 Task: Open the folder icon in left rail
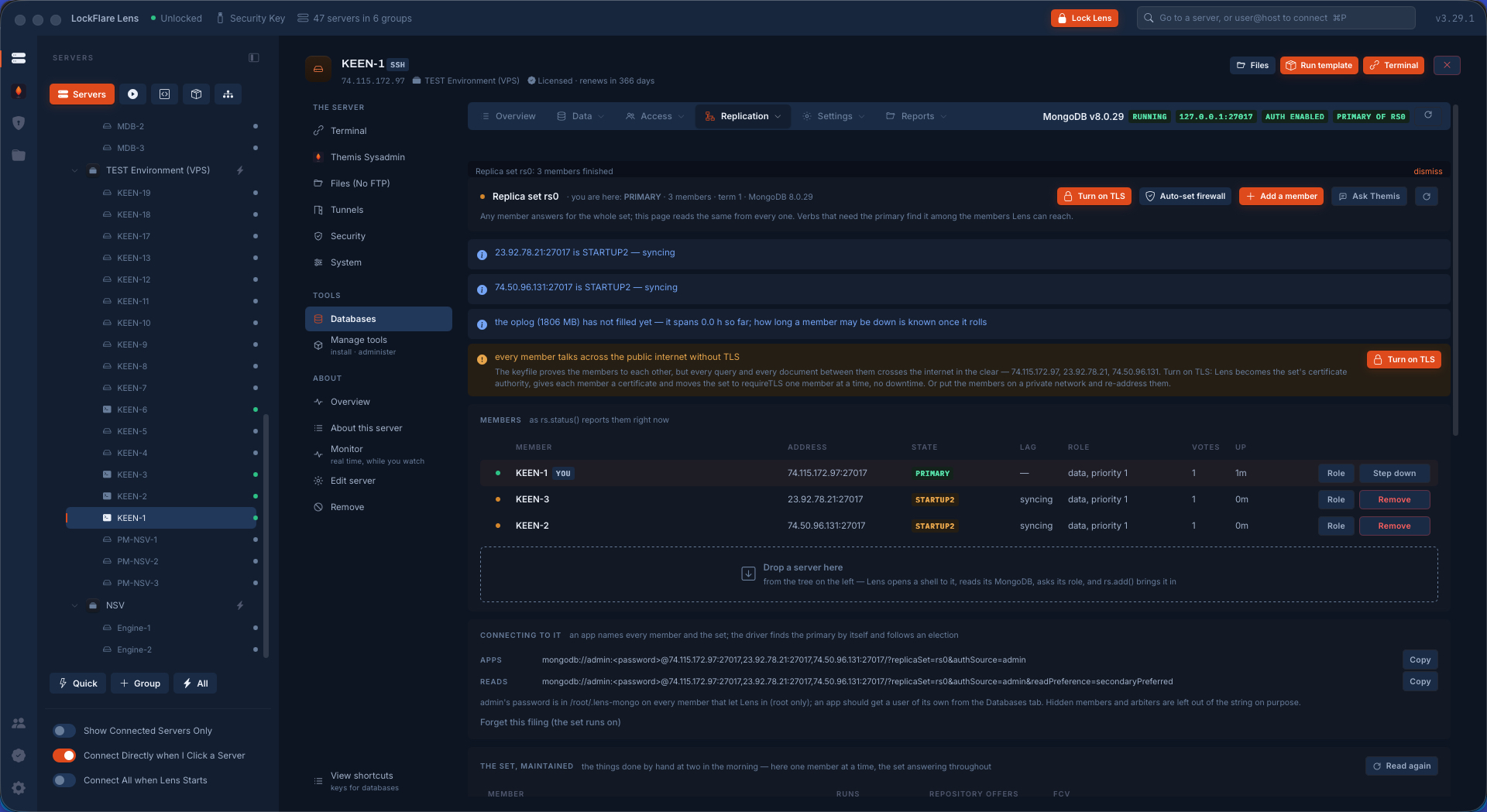[19, 156]
